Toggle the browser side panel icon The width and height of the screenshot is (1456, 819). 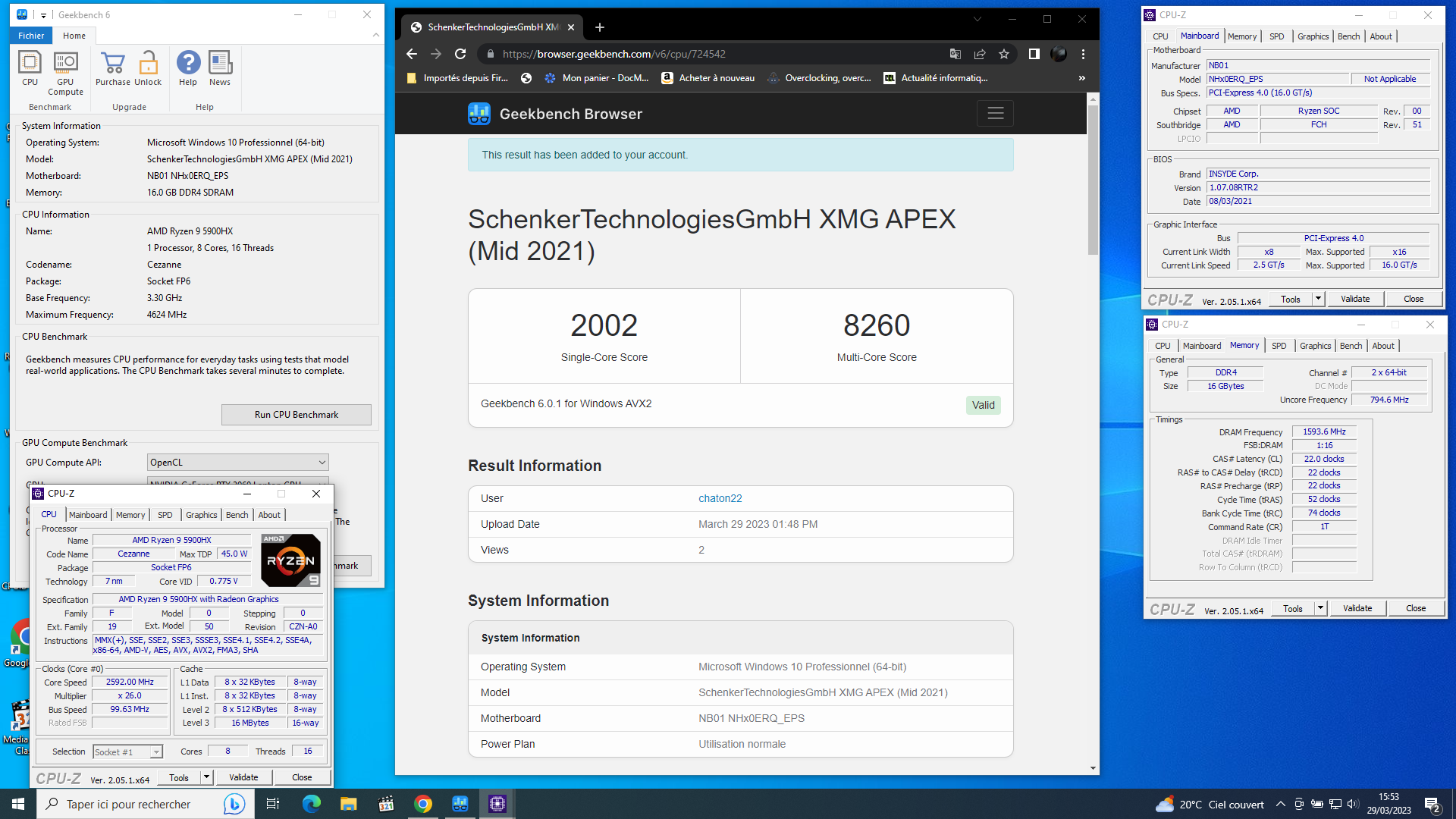(1034, 54)
